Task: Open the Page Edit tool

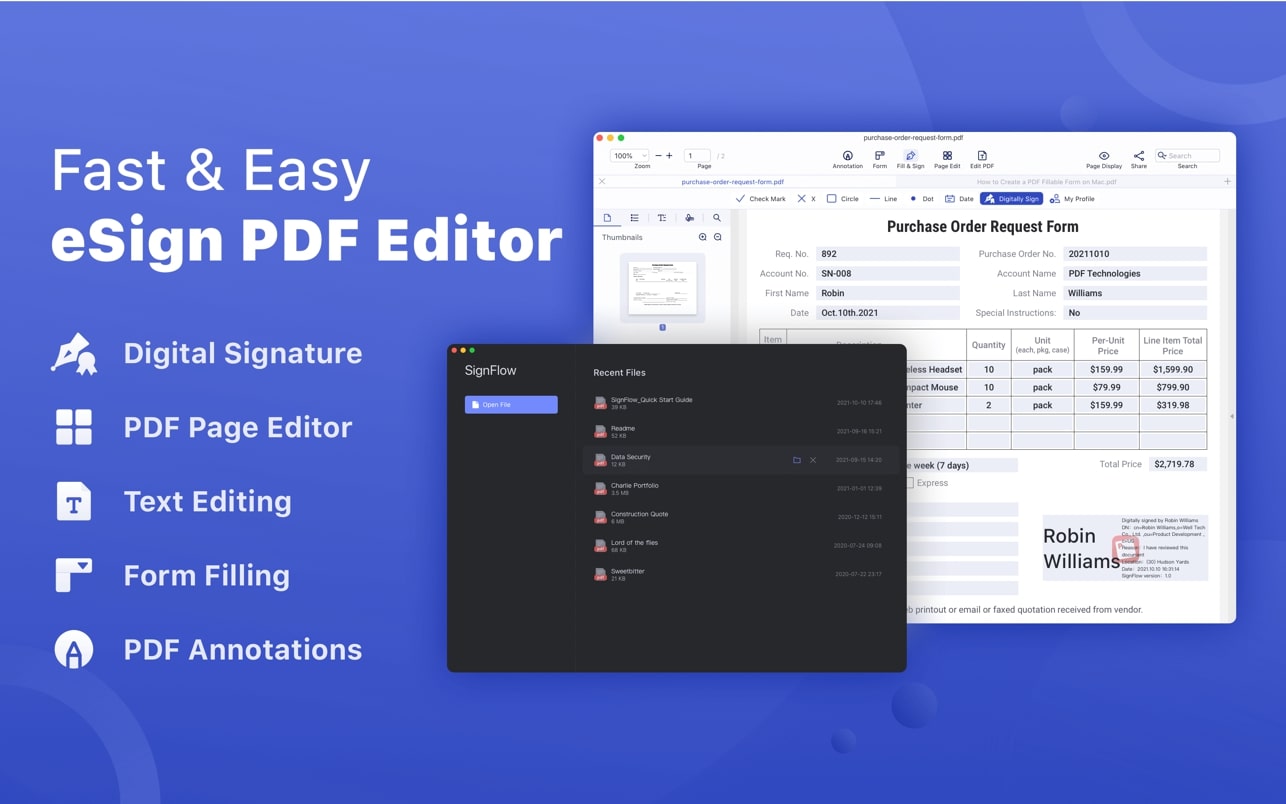Action: coord(946,157)
